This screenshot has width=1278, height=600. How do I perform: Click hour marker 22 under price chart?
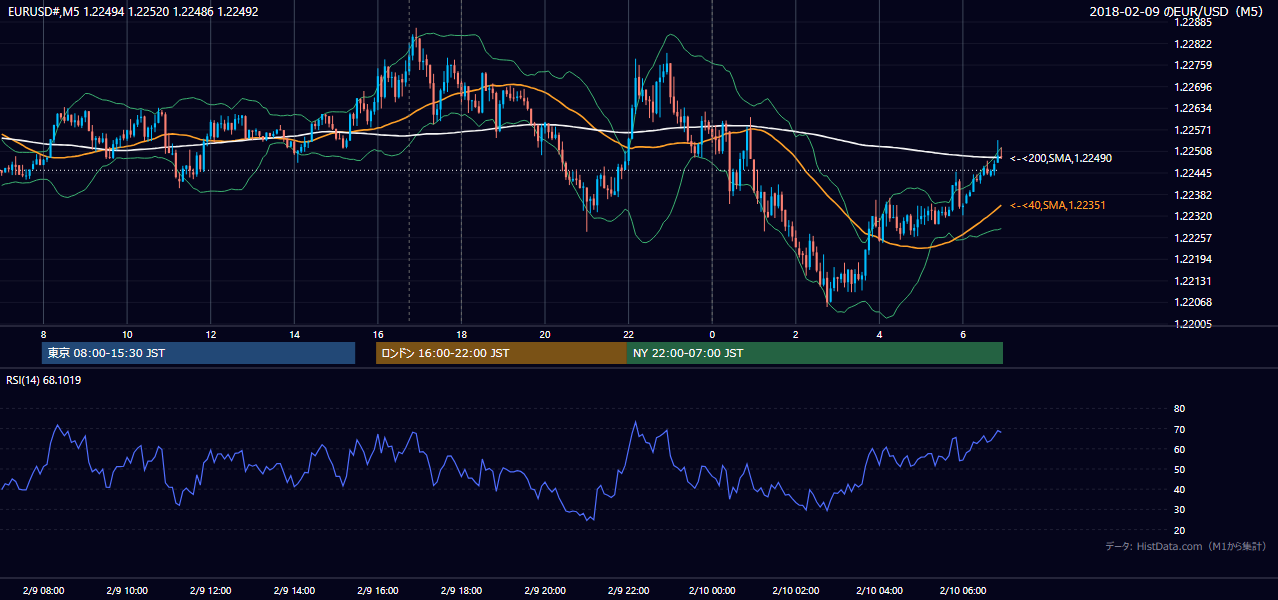click(629, 334)
